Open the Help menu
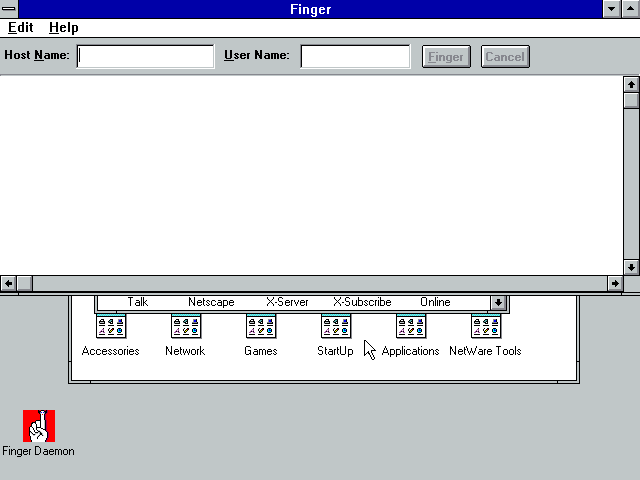 coord(64,27)
